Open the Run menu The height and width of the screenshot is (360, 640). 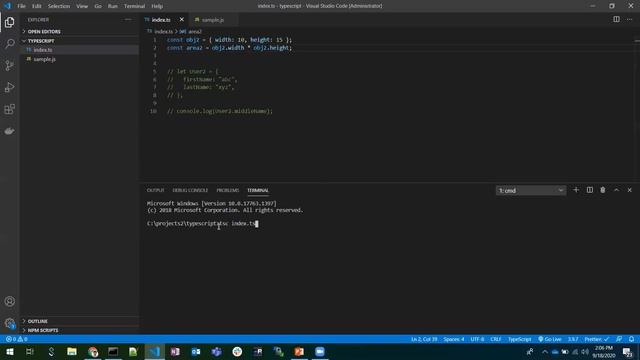[x=113, y=6]
